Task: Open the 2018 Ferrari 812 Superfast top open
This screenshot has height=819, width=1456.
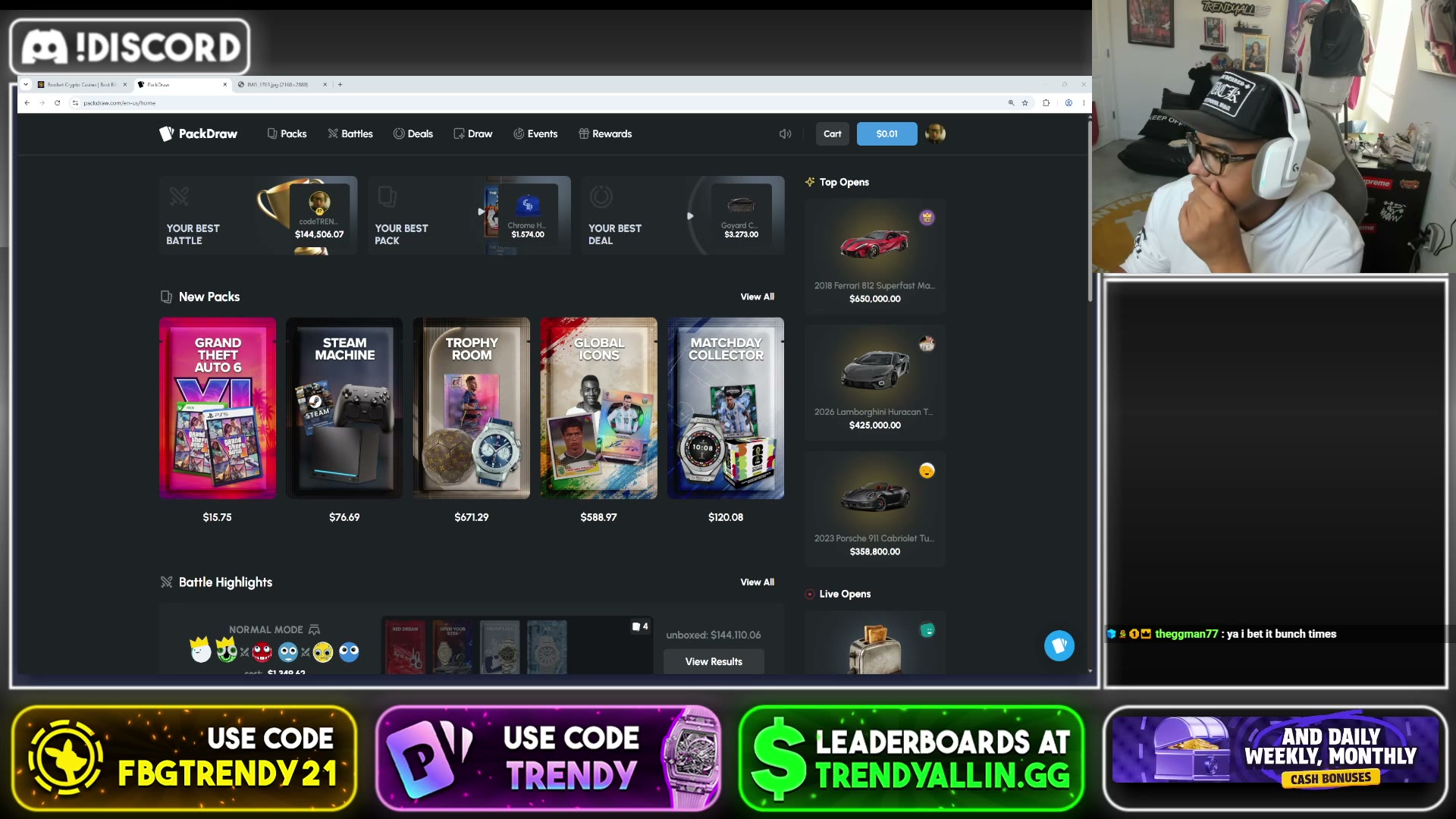Action: (x=875, y=256)
